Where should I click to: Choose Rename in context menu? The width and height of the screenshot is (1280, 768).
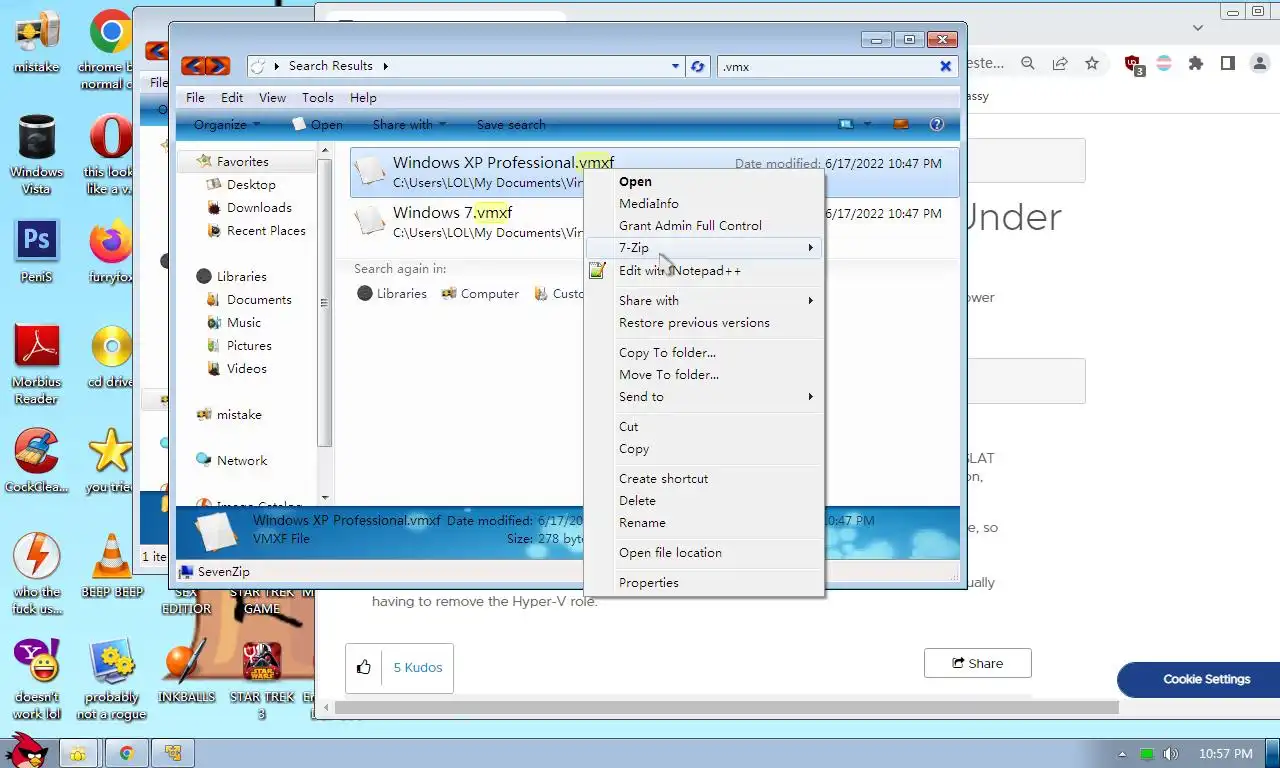[704, 523]
